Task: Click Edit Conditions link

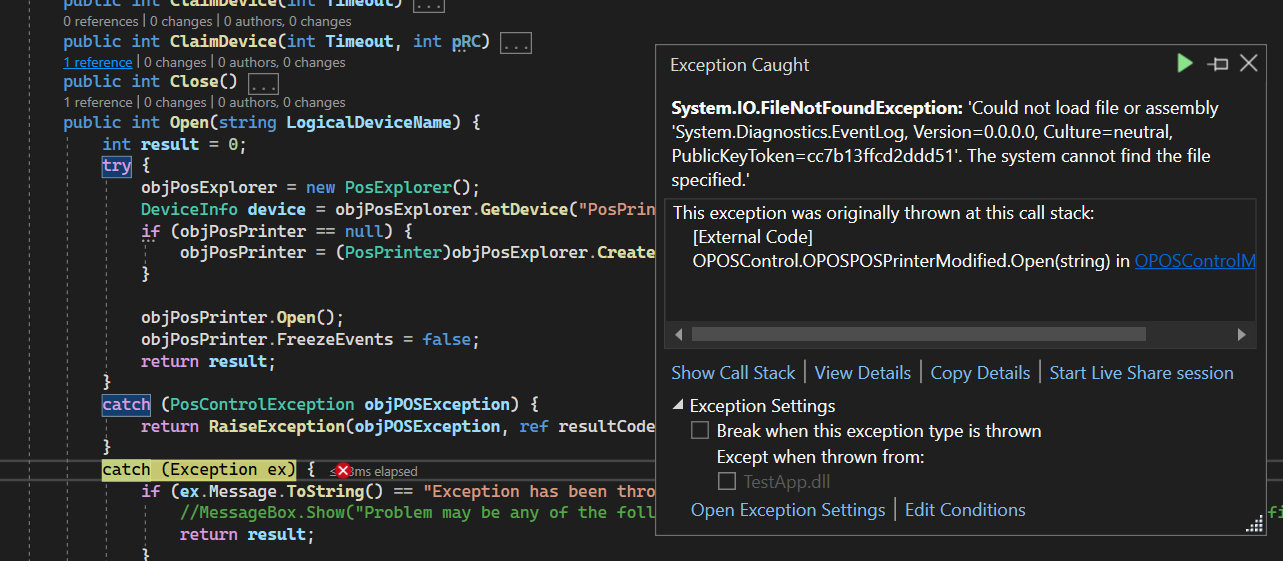Action: [965, 510]
